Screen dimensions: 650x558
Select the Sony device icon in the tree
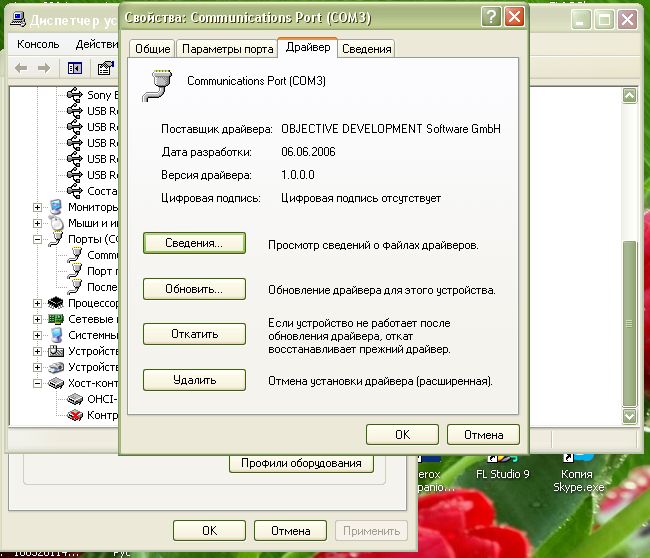(75, 95)
